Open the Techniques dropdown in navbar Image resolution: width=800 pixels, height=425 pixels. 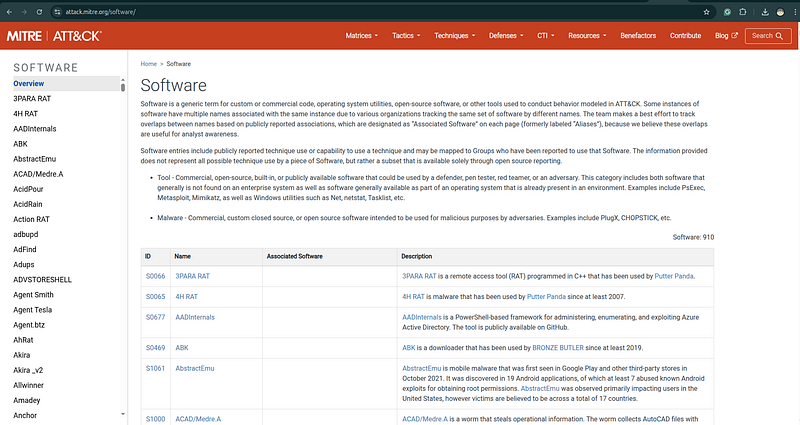tap(455, 36)
